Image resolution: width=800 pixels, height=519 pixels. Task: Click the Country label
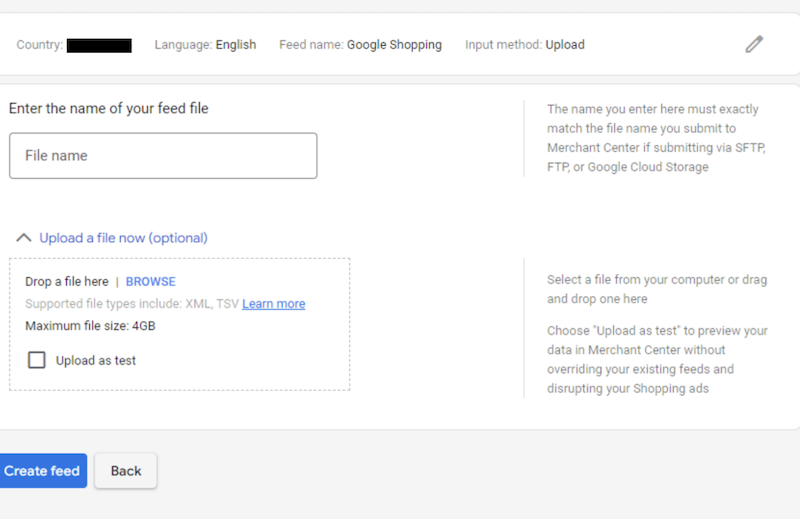[x=40, y=45]
